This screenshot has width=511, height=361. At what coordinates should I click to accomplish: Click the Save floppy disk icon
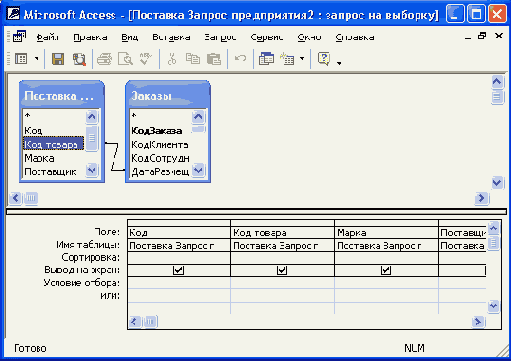[58, 59]
